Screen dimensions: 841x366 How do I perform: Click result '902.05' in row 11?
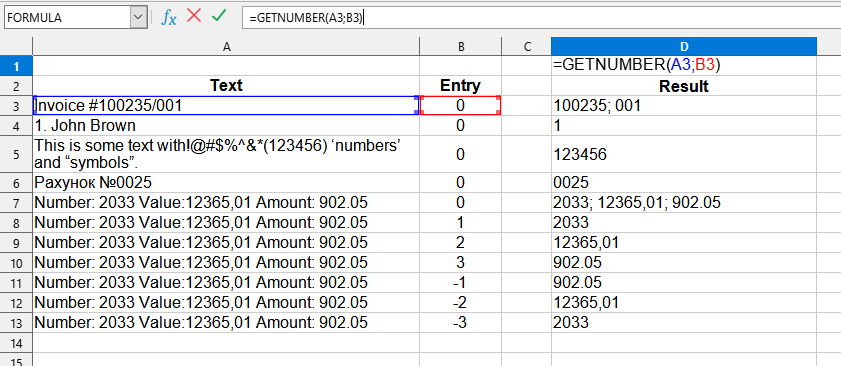coord(684,283)
